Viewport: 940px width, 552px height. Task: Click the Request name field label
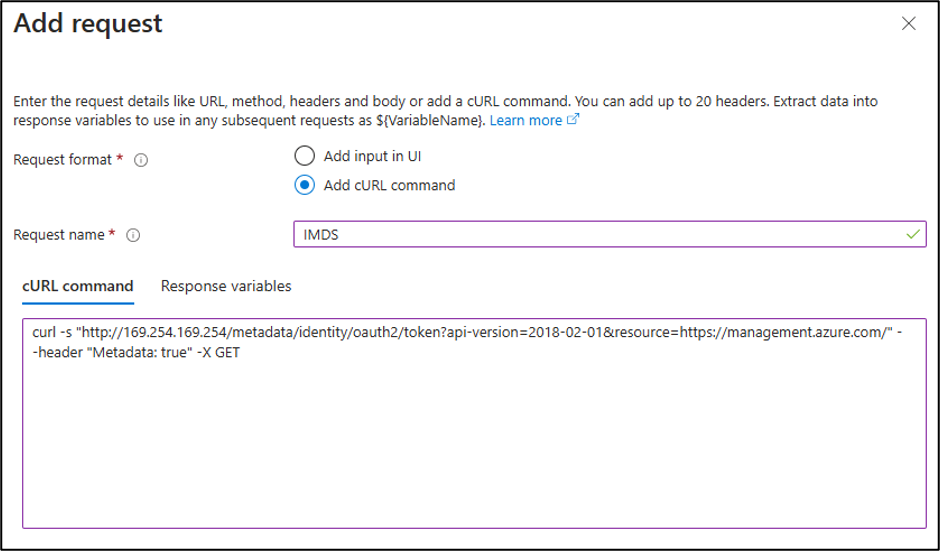[x=59, y=235]
